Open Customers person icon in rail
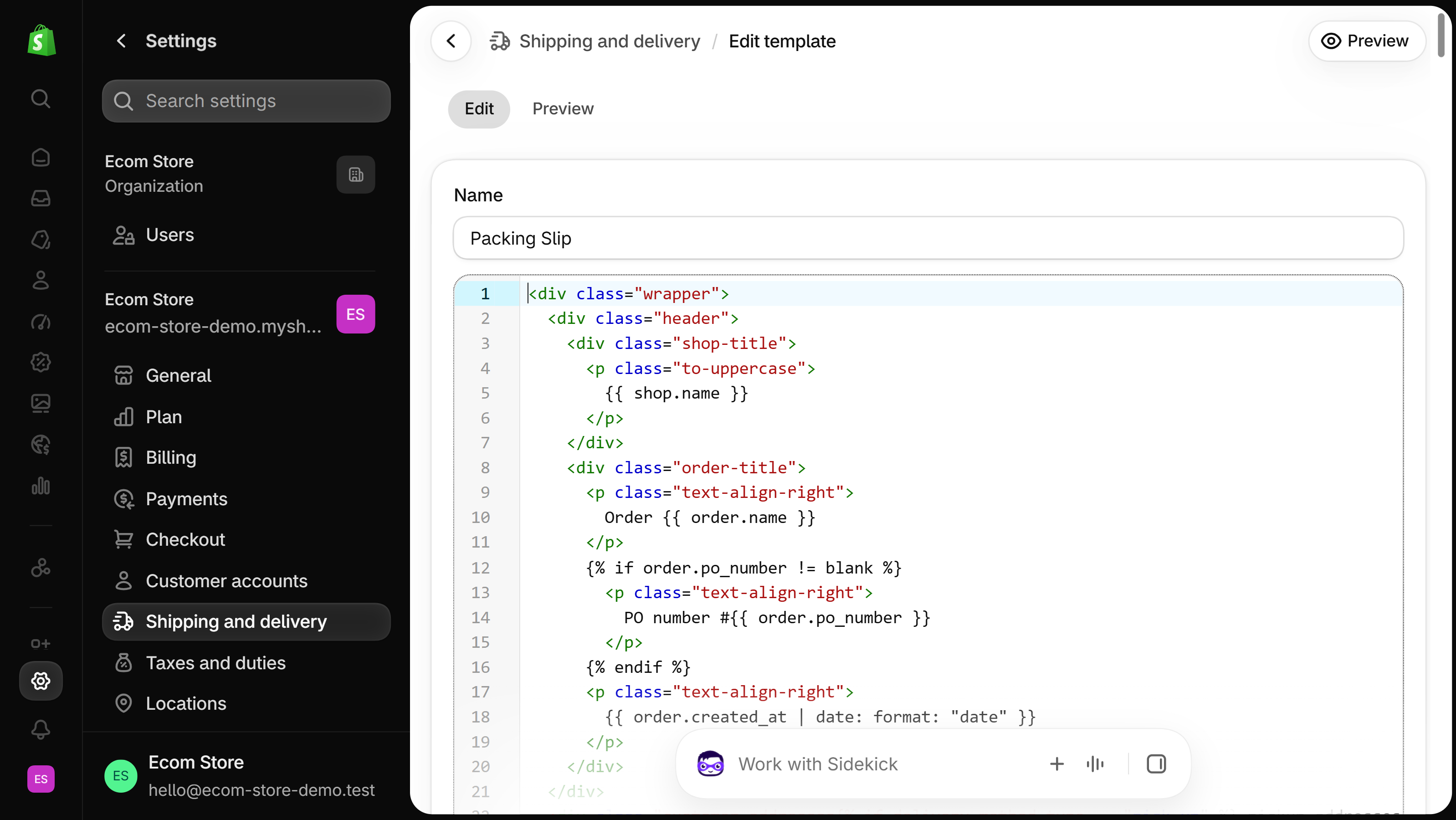The width and height of the screenshot is (1456, 820). point(41,280)
